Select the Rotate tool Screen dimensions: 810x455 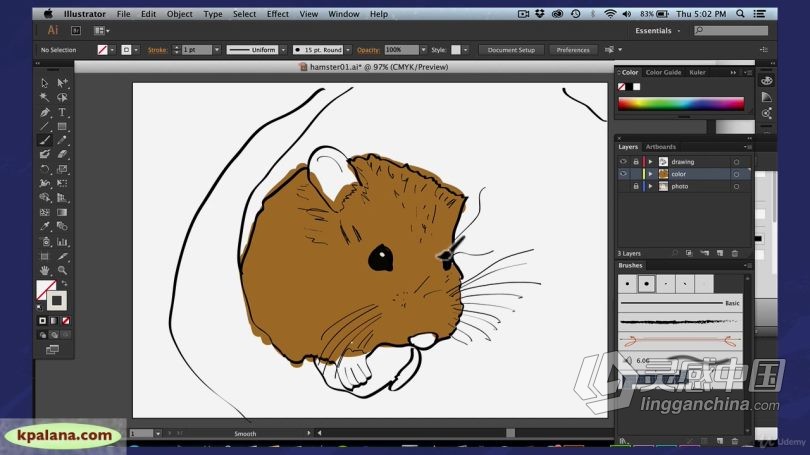[44, 169]
